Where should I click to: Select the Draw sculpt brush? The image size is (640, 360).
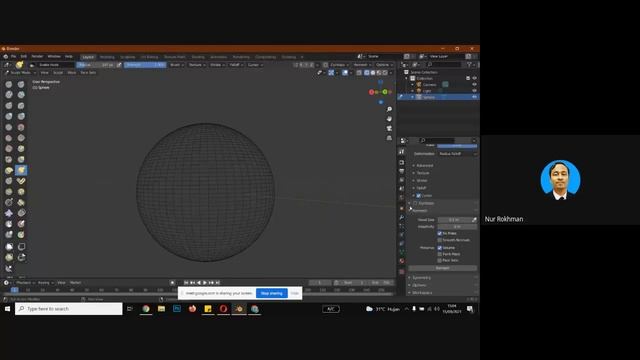[9, 84]
